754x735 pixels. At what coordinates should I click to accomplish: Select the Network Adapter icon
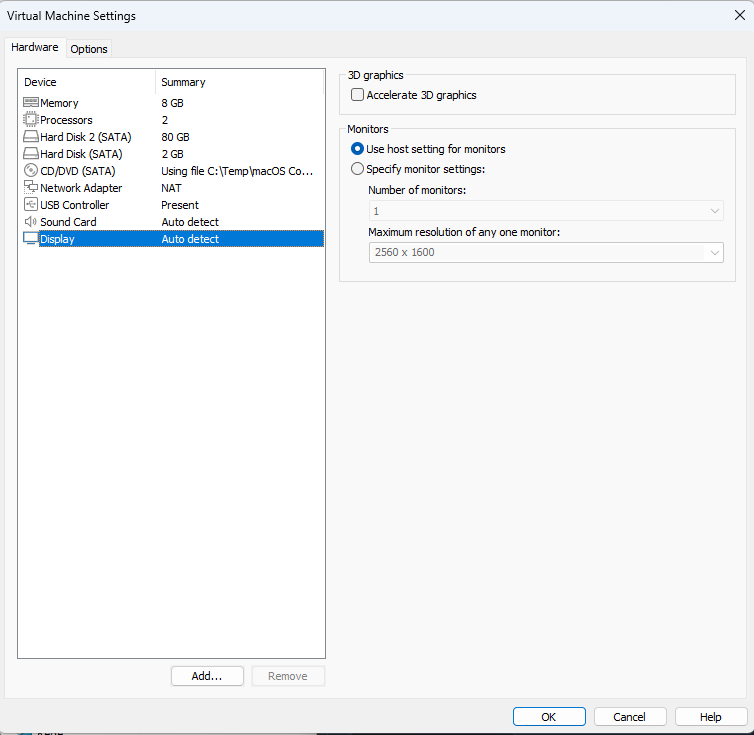(x=30, y=188)
